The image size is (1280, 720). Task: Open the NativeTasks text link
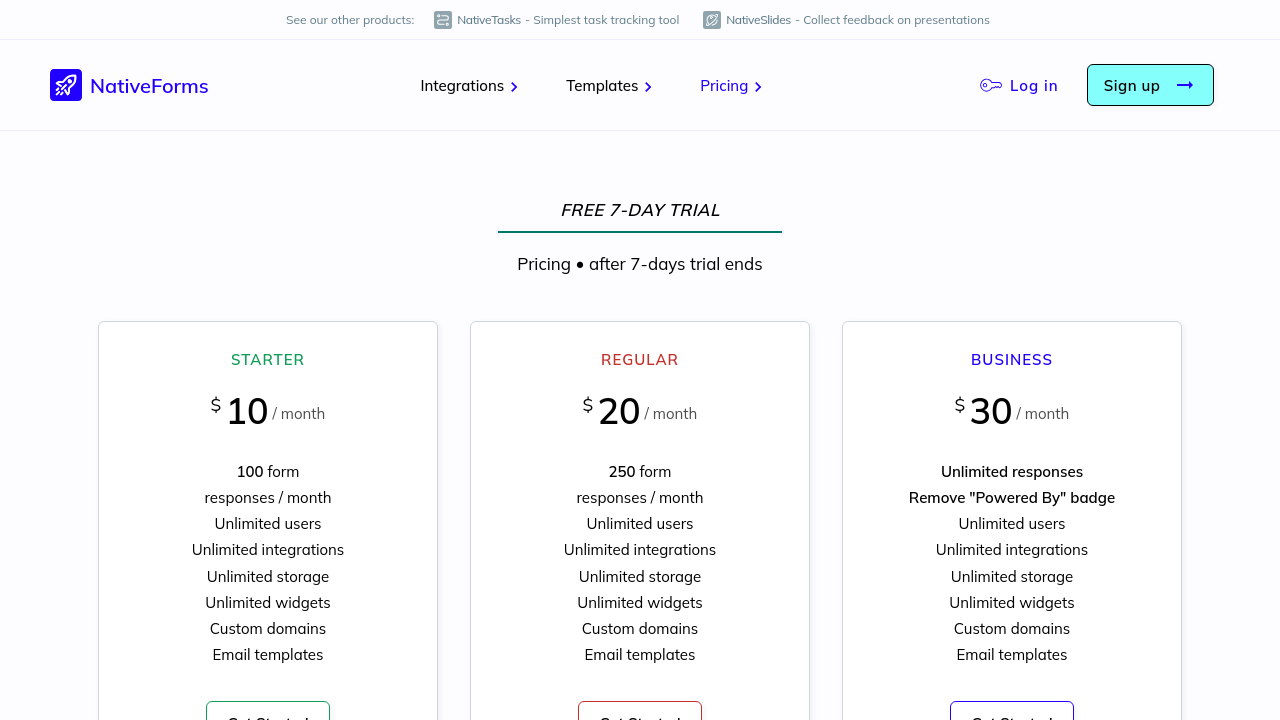[489, 20]
